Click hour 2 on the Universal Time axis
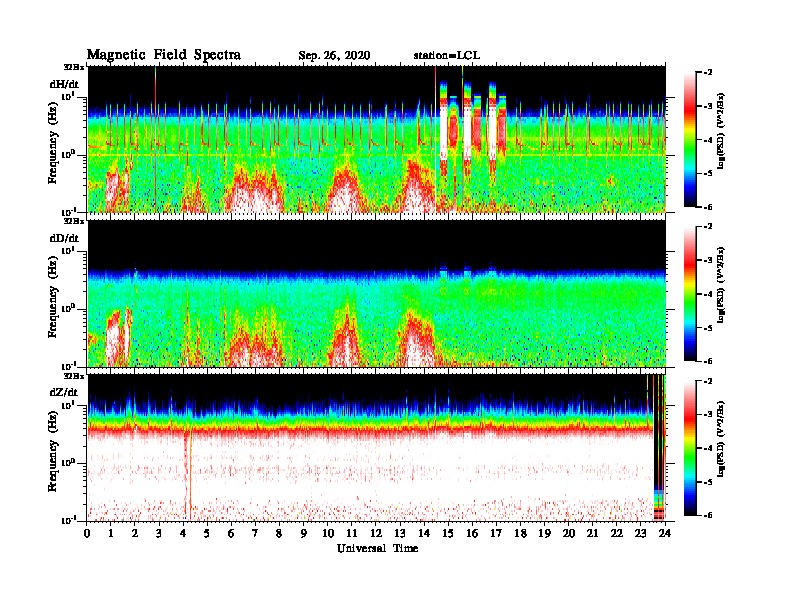Image resolution: width=792 pixels, height=612 pixels. coord(135,534)
